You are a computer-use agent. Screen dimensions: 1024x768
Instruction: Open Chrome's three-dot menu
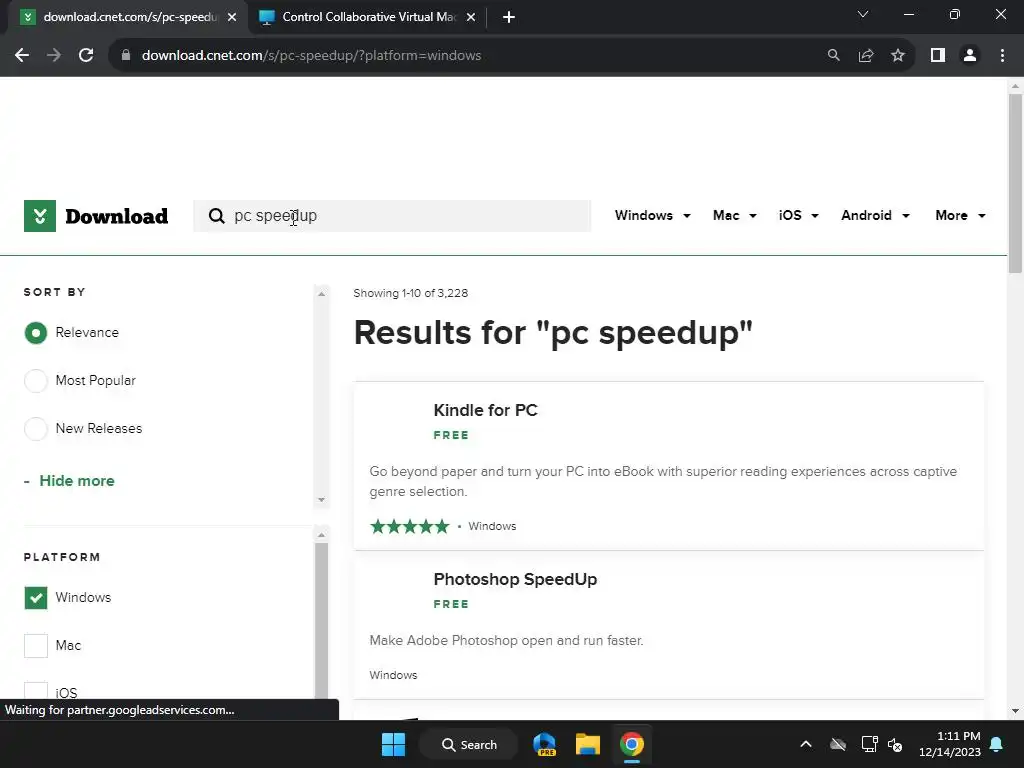pos(1002,56)
